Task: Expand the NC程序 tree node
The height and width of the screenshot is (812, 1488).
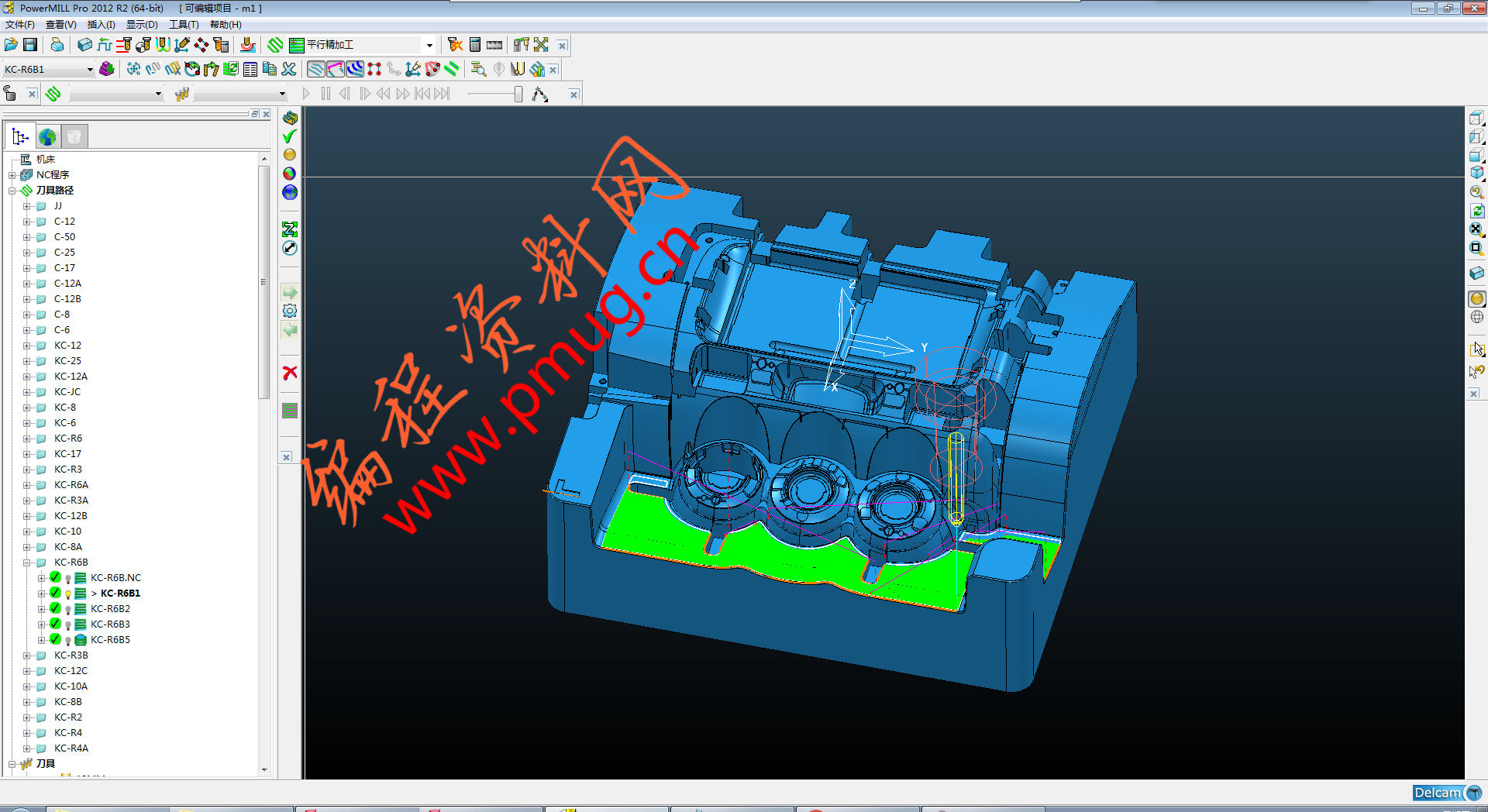Action: pos(12,175)
